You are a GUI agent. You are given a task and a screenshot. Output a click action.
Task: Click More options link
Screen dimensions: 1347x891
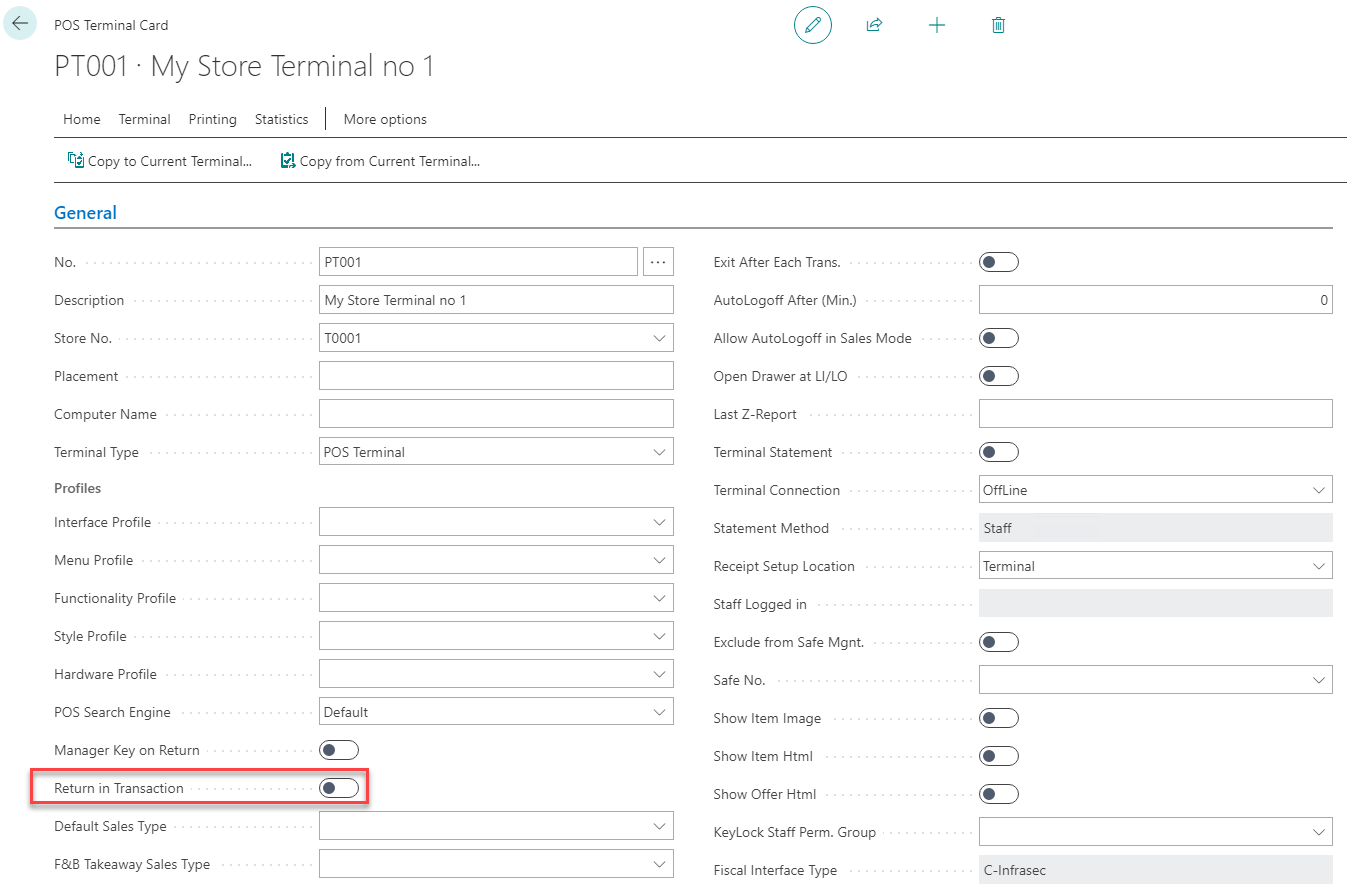pyautogui.click(x=385, y=119)
